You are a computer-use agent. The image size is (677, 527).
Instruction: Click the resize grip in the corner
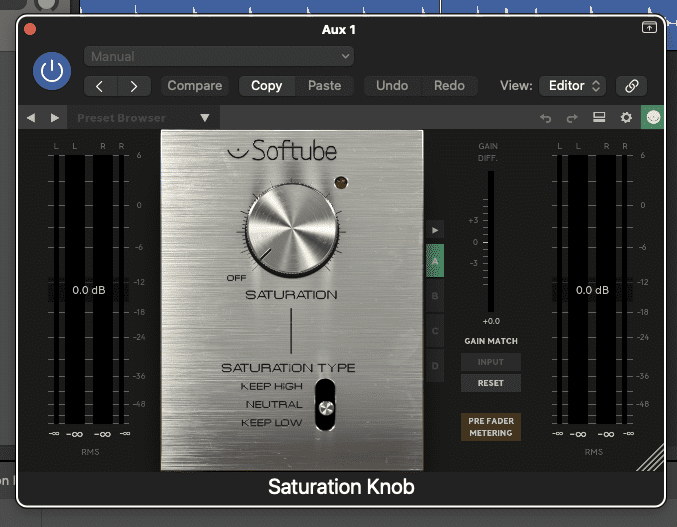pyautogui.click(x=651, y=458)
